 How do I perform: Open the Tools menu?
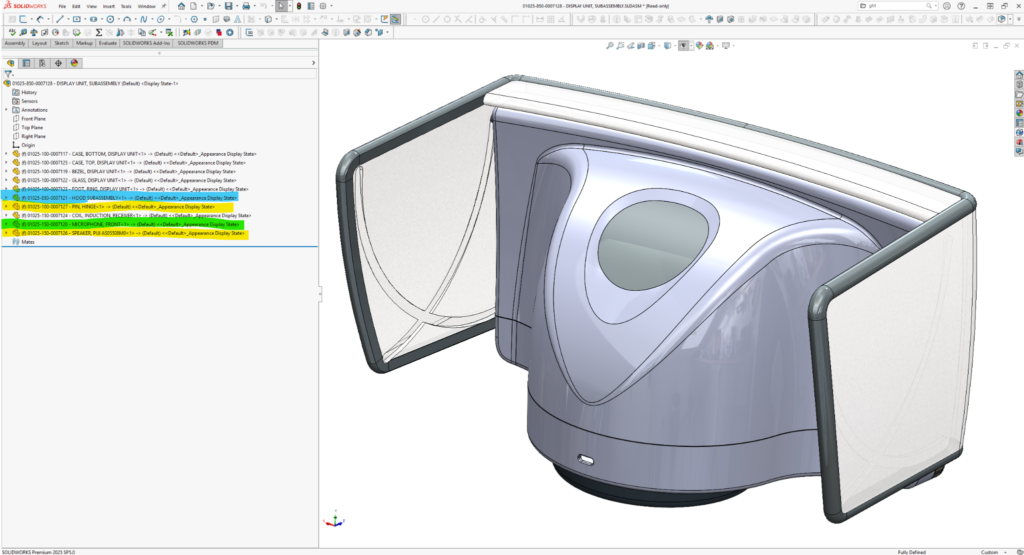126,7
